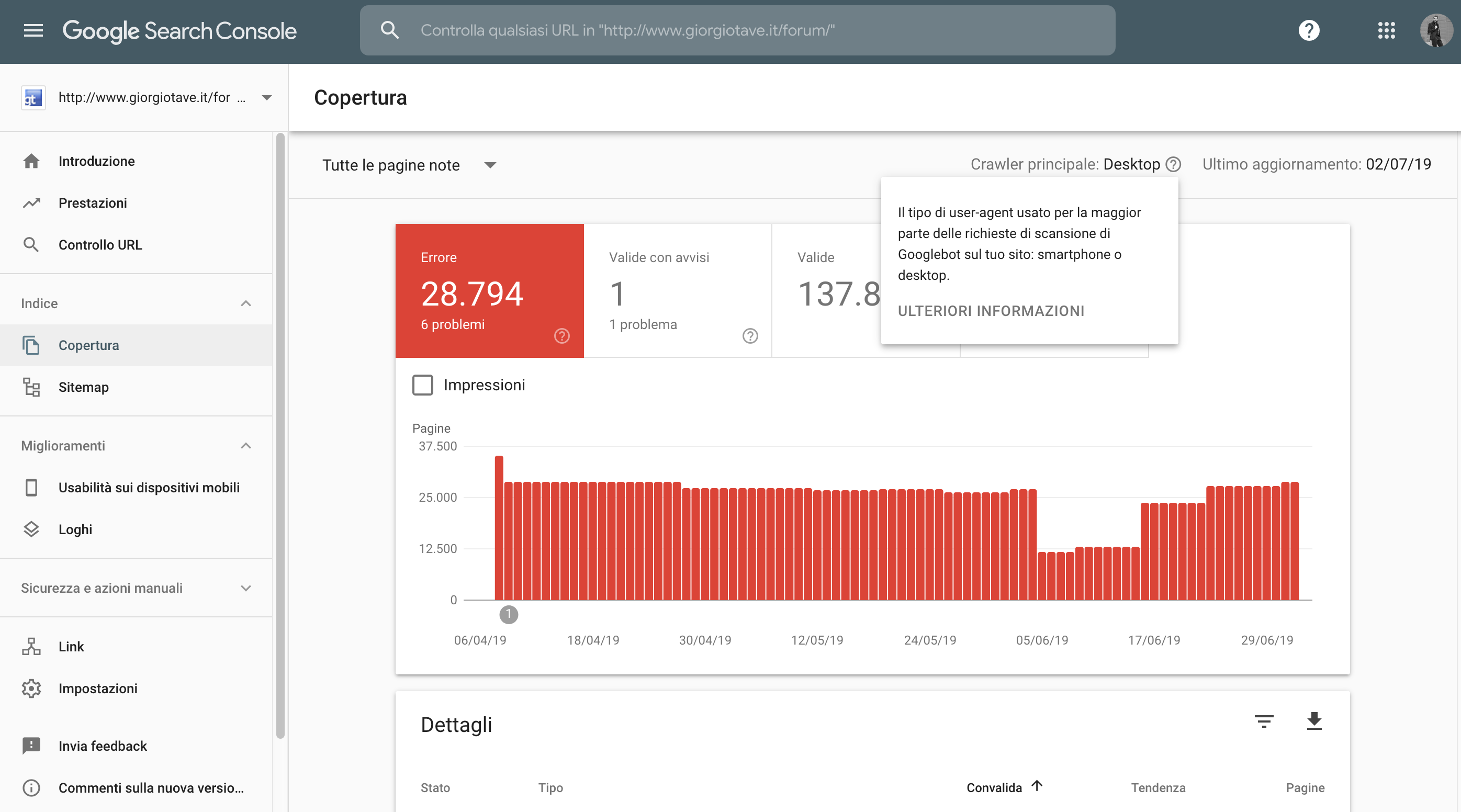Click the Commenti info circle icon
This screenshot has width=1461, height=812.
[31, 788]
